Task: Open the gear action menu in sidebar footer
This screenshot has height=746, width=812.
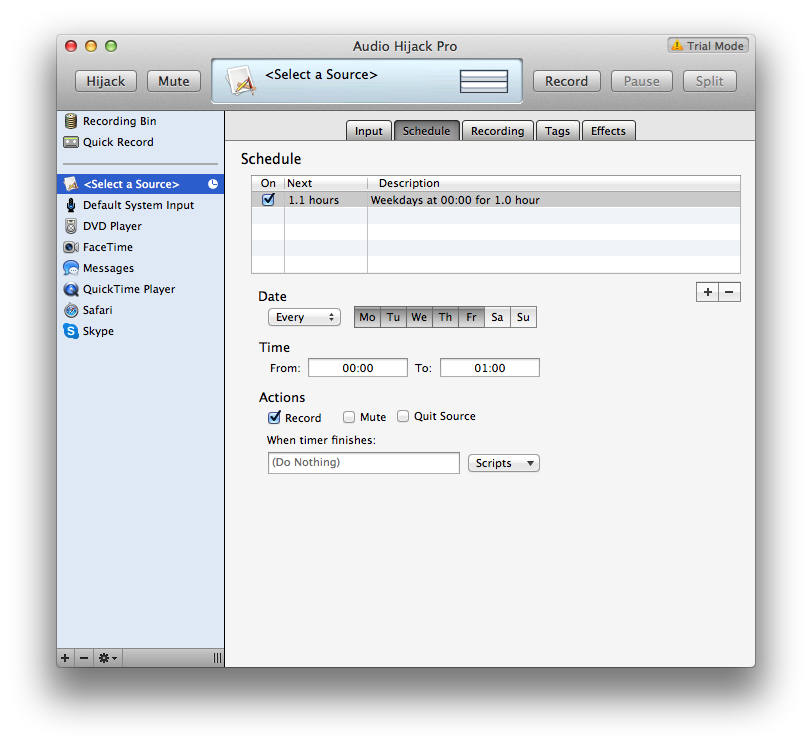Action: [x=107, y=658]
